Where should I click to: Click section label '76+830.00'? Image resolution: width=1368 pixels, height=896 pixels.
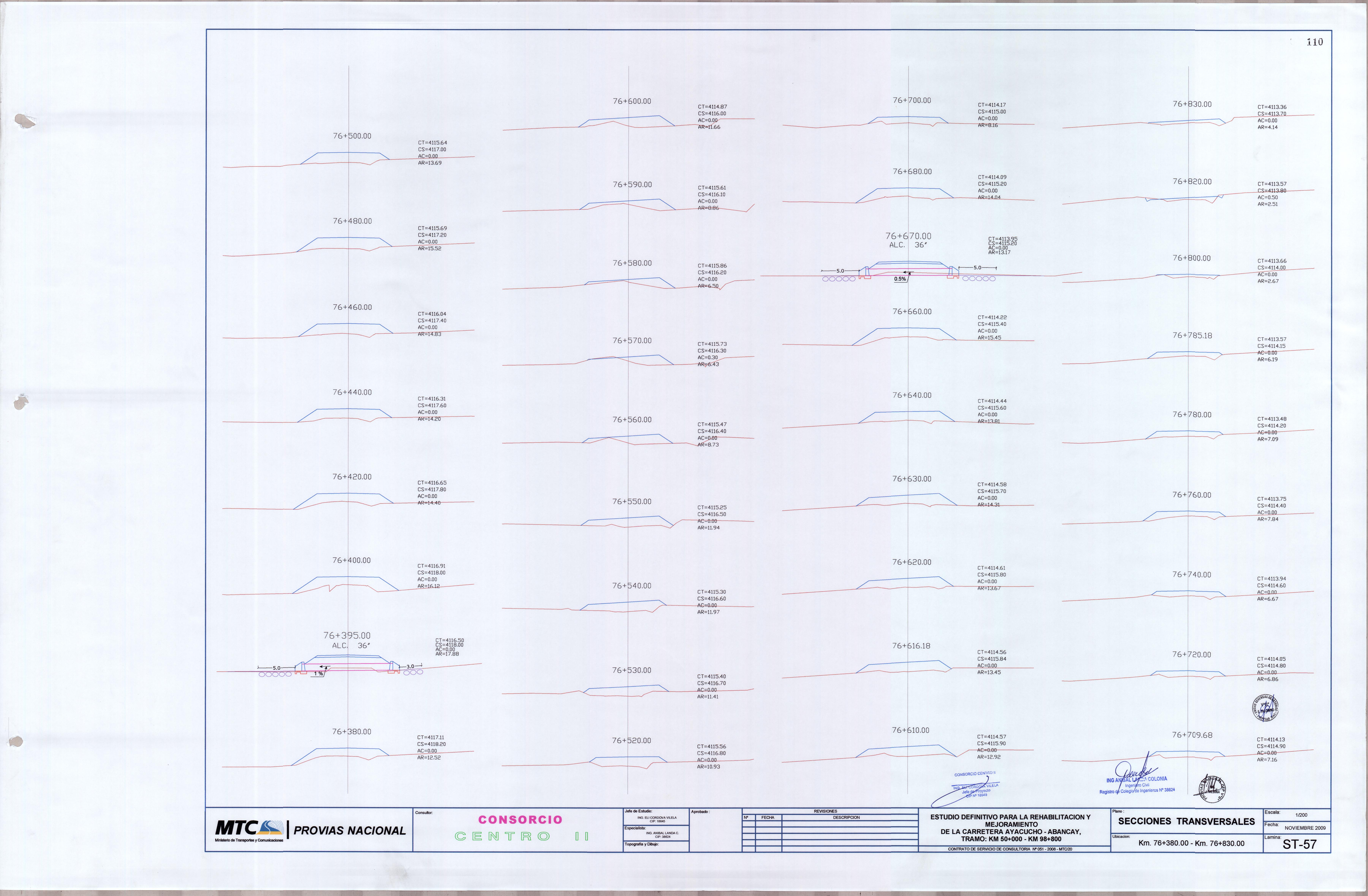(1192, 105)
